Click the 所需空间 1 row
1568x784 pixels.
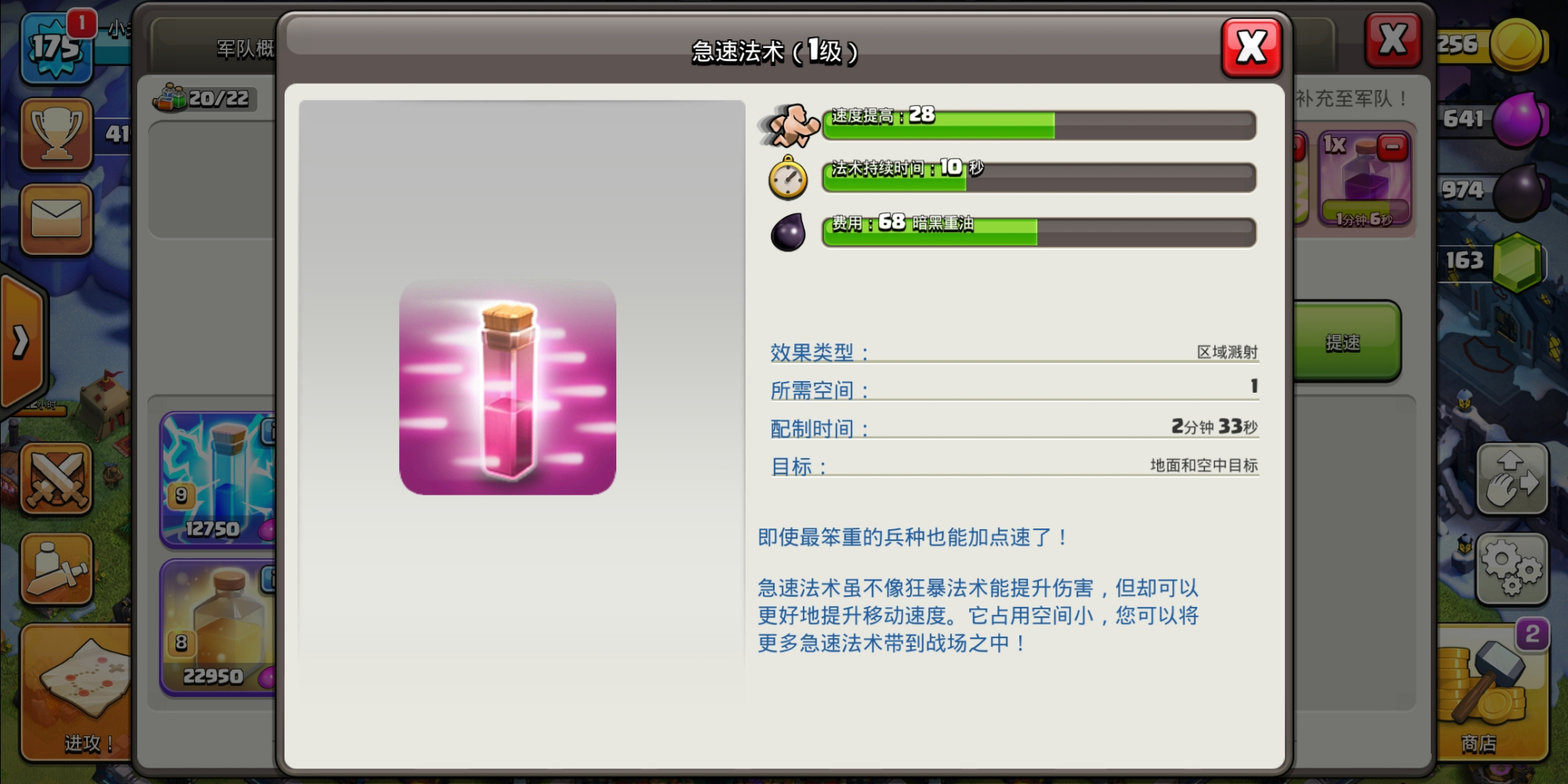(1014, 389)
